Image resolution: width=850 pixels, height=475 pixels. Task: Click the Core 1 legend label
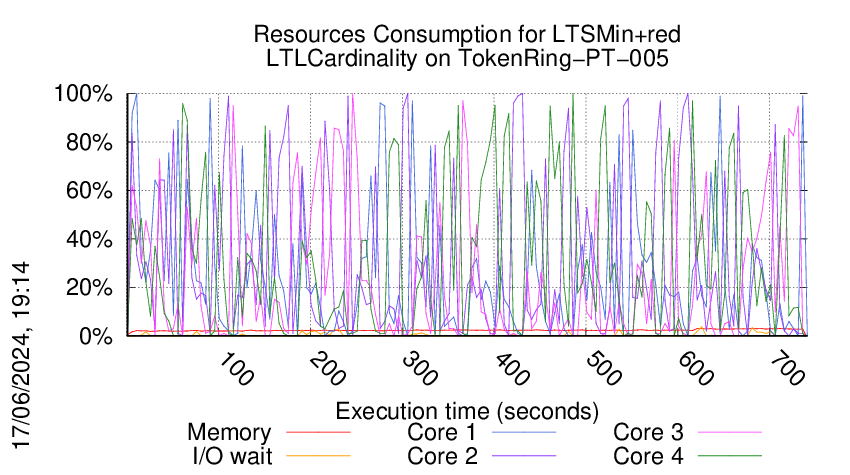click(441, 433)
